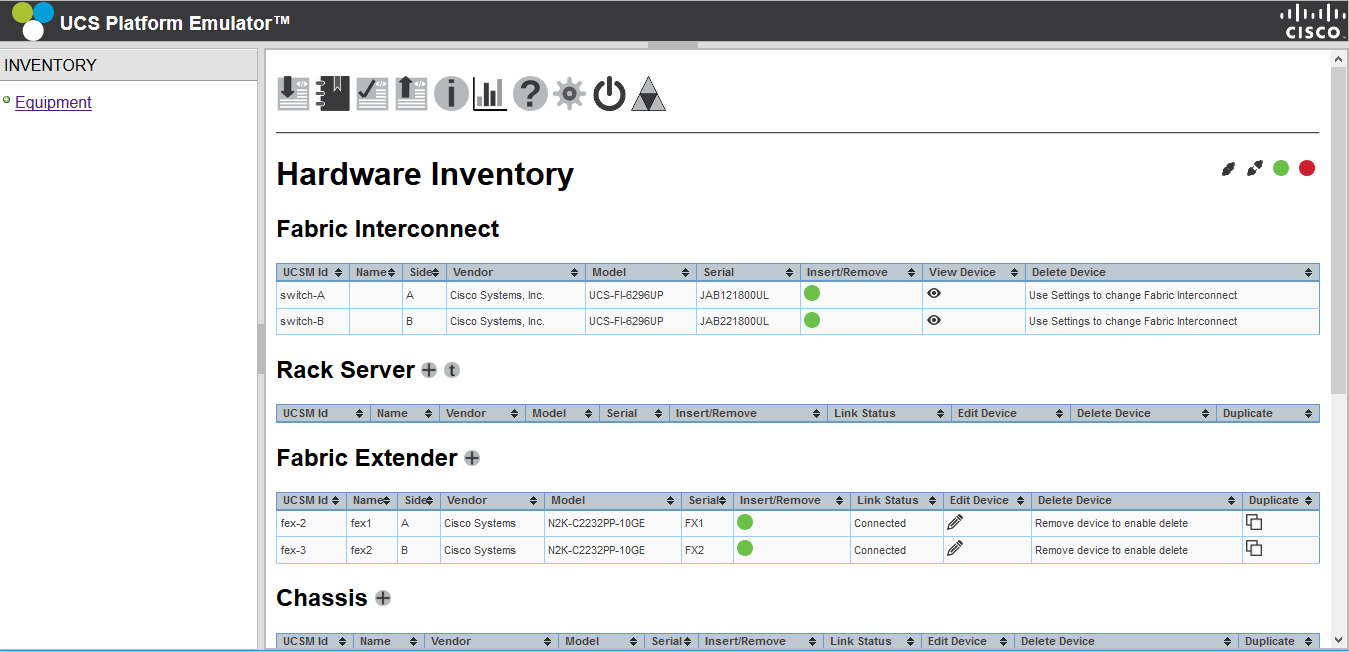Click 'Remove device to enable delete' for fex-2

click(1111, 523)
